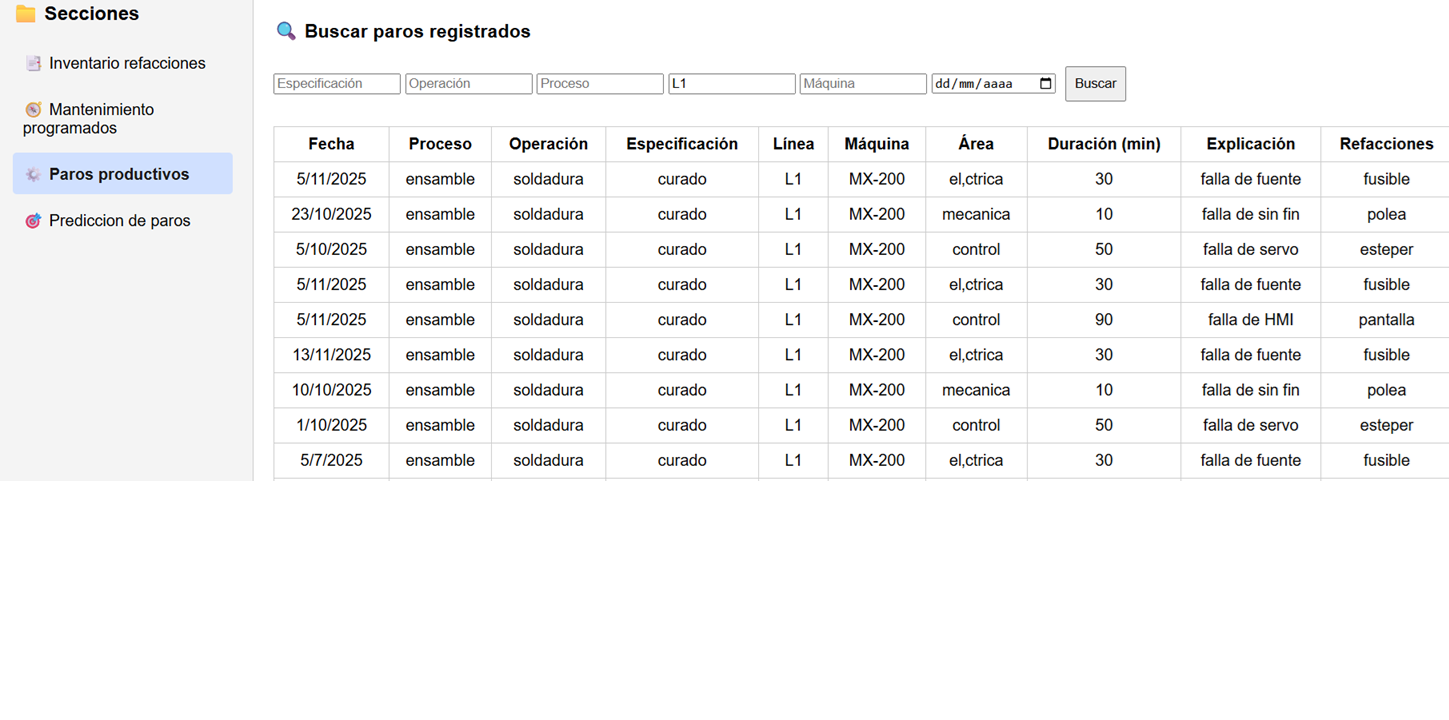
Task: Click the Proceso search field
Action: pos(599,83)
